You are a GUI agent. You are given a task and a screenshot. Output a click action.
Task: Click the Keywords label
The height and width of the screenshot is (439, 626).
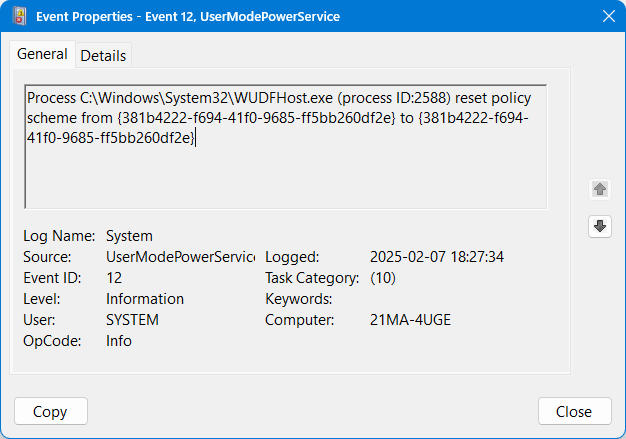(297, 299)
